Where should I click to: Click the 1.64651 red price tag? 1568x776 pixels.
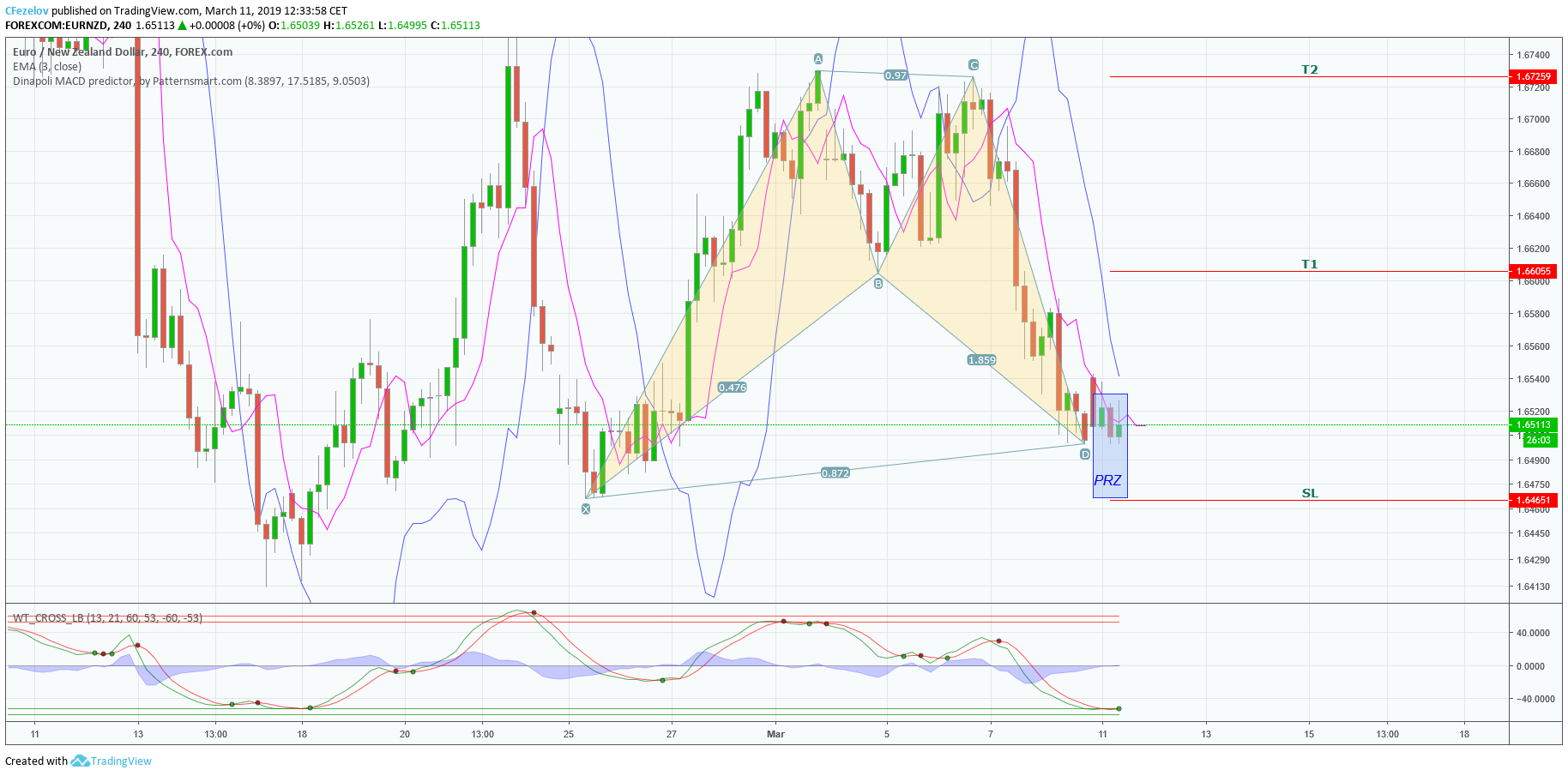1533,500
